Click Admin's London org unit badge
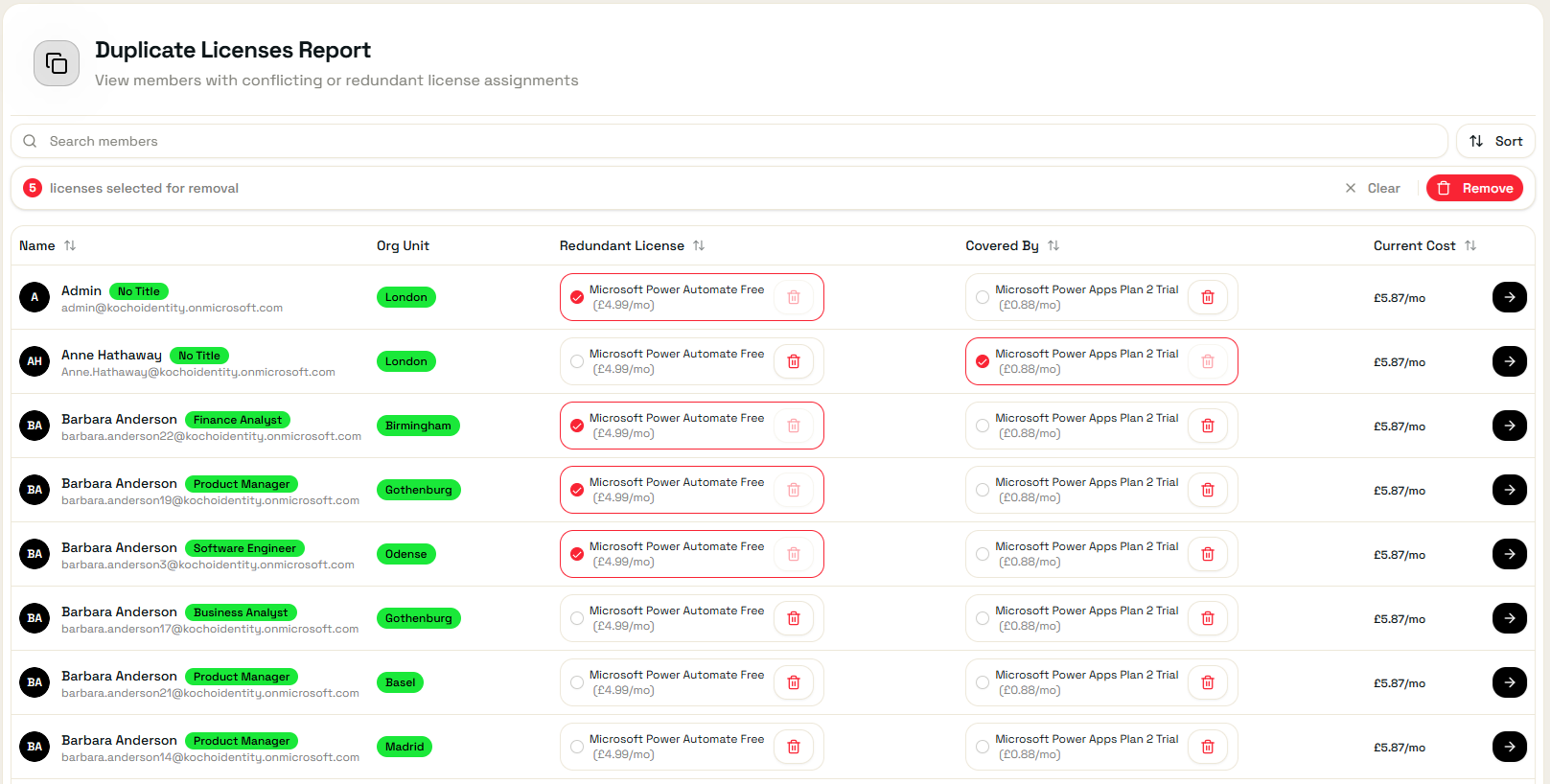The height and width of the screenshot is (784, 1550). (x=406, y=297)
